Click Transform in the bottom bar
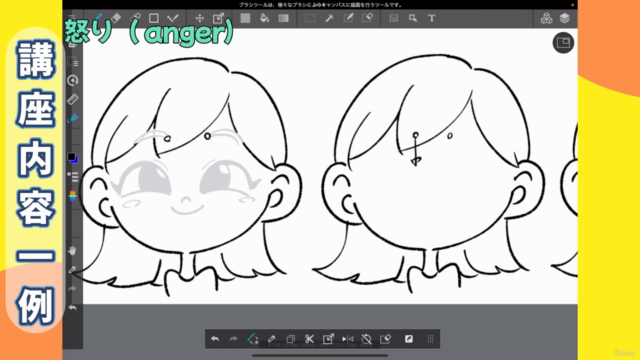 (x=328, y=339)
